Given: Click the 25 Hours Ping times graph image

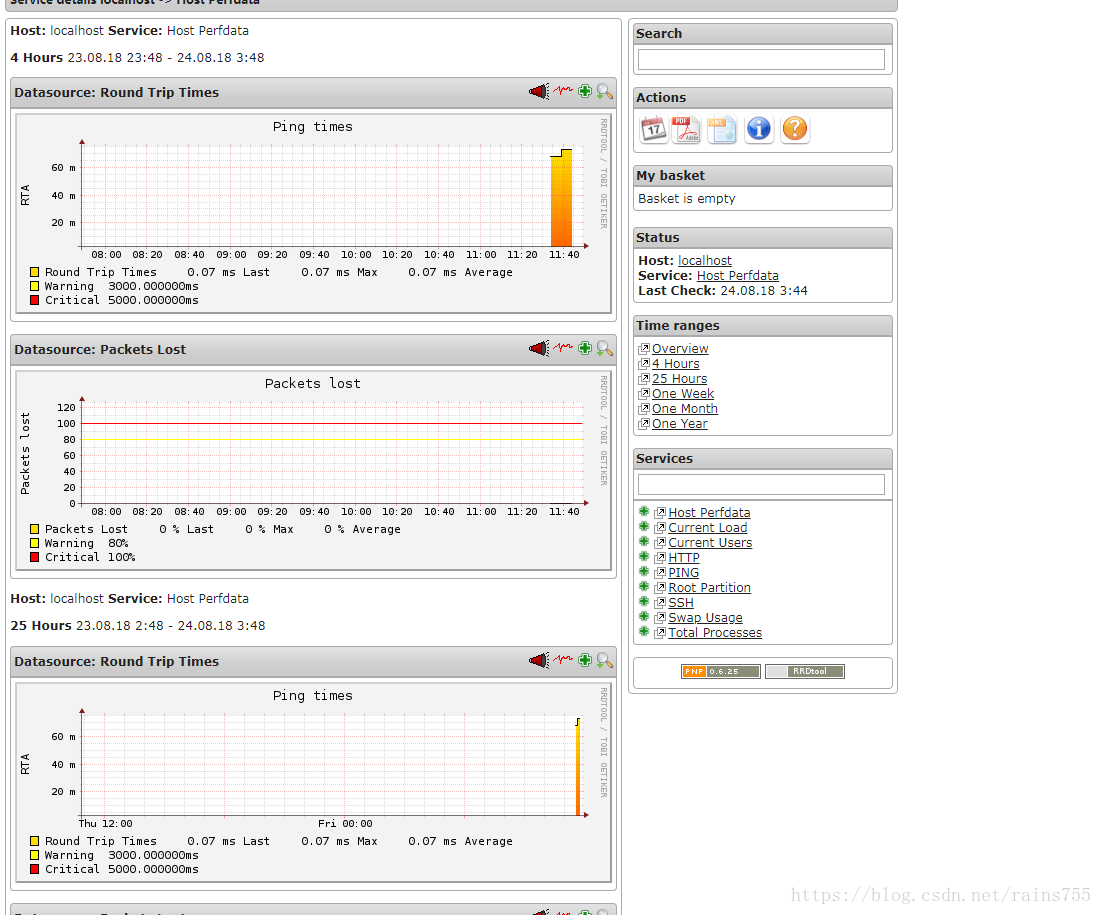Looking at the screenshot, I should click(x=313, y=782).
